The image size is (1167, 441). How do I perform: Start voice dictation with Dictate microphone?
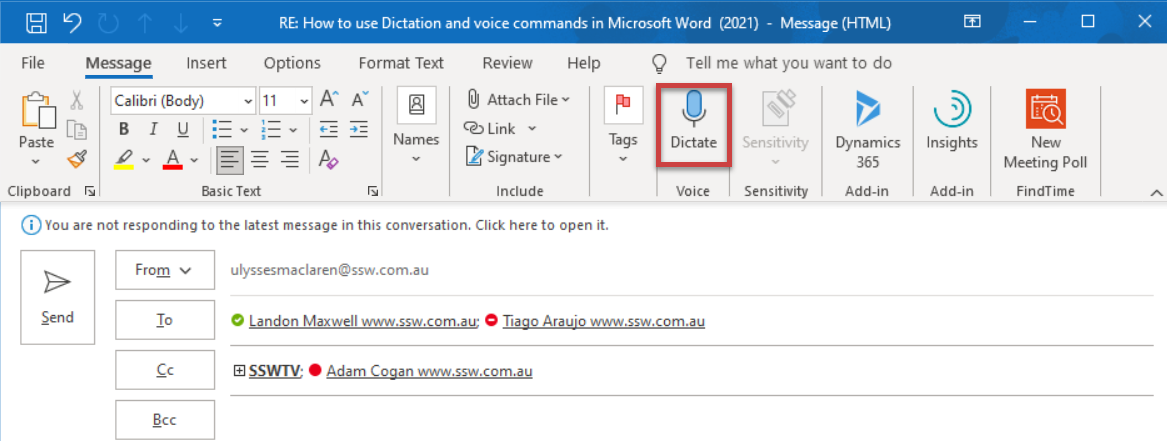coord(693,124)
